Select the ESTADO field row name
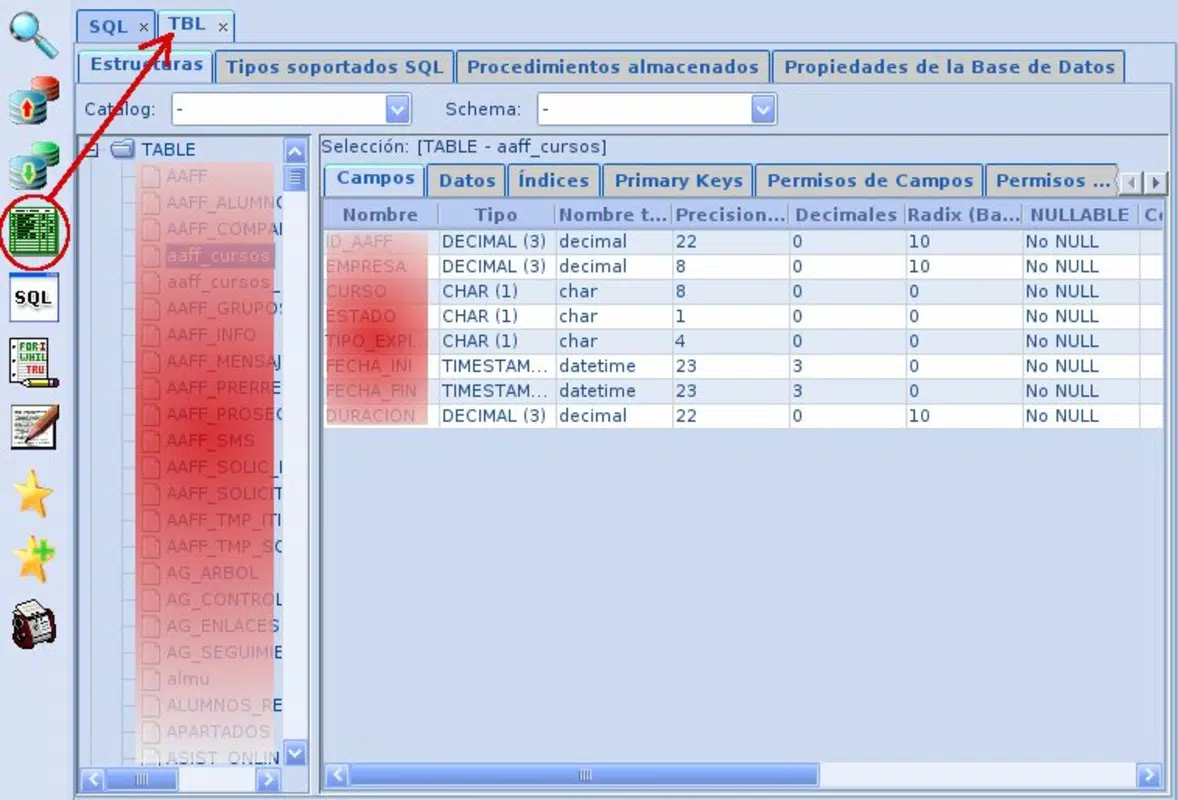Image resolution: width=1178 pixels, height=800 pixels. pyautogui.click(x=361, y=316)
